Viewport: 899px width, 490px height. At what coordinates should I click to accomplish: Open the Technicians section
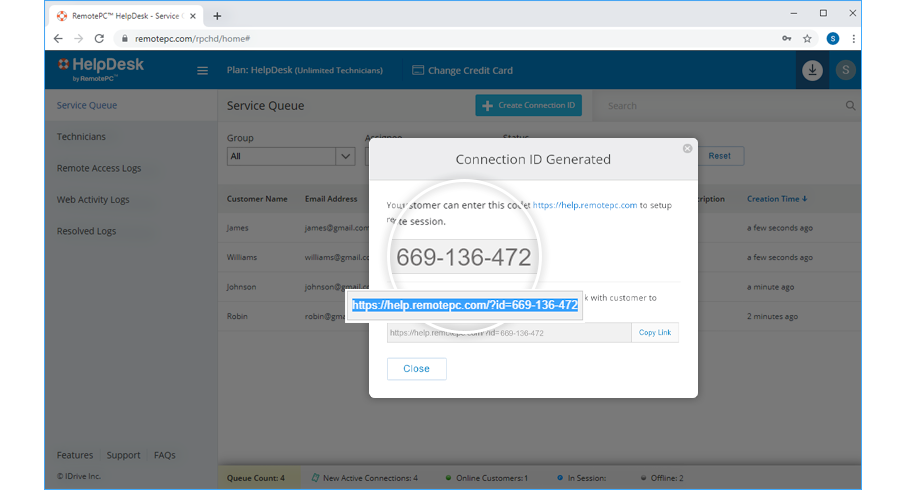point(81,137)
